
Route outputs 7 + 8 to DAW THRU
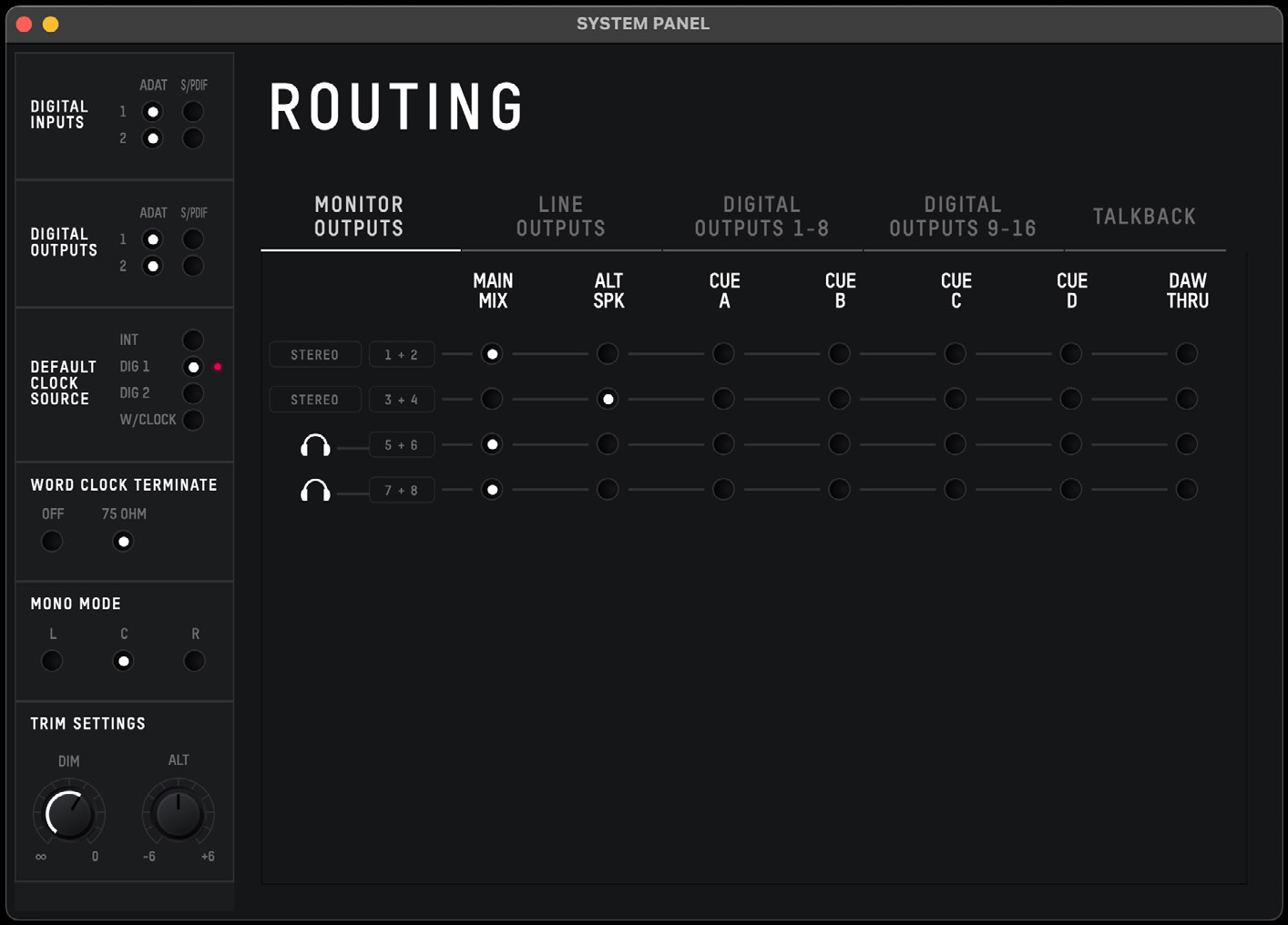tap(1187, 490)
